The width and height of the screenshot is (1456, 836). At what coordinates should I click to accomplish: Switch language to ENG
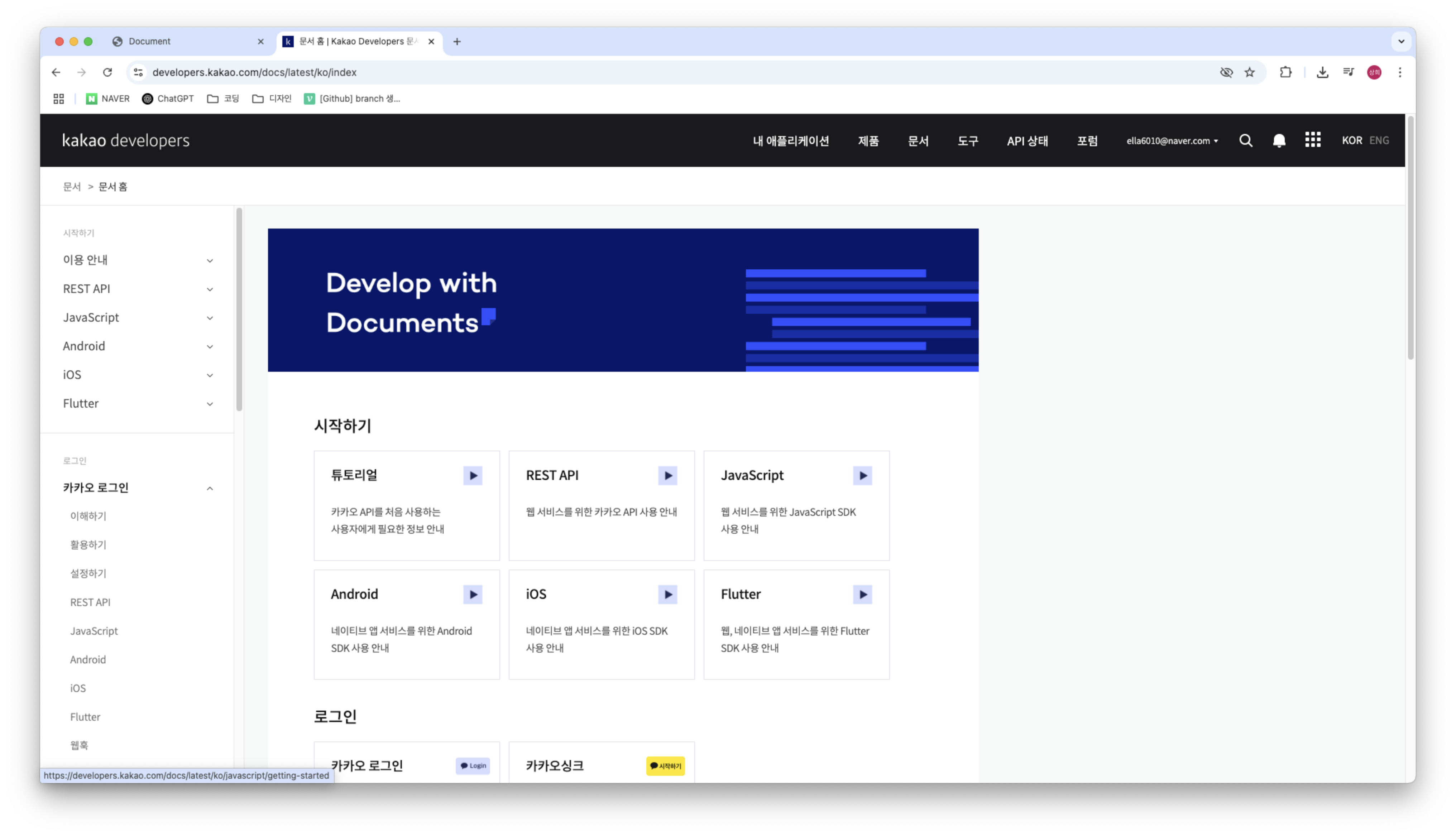coord(1379,141)
